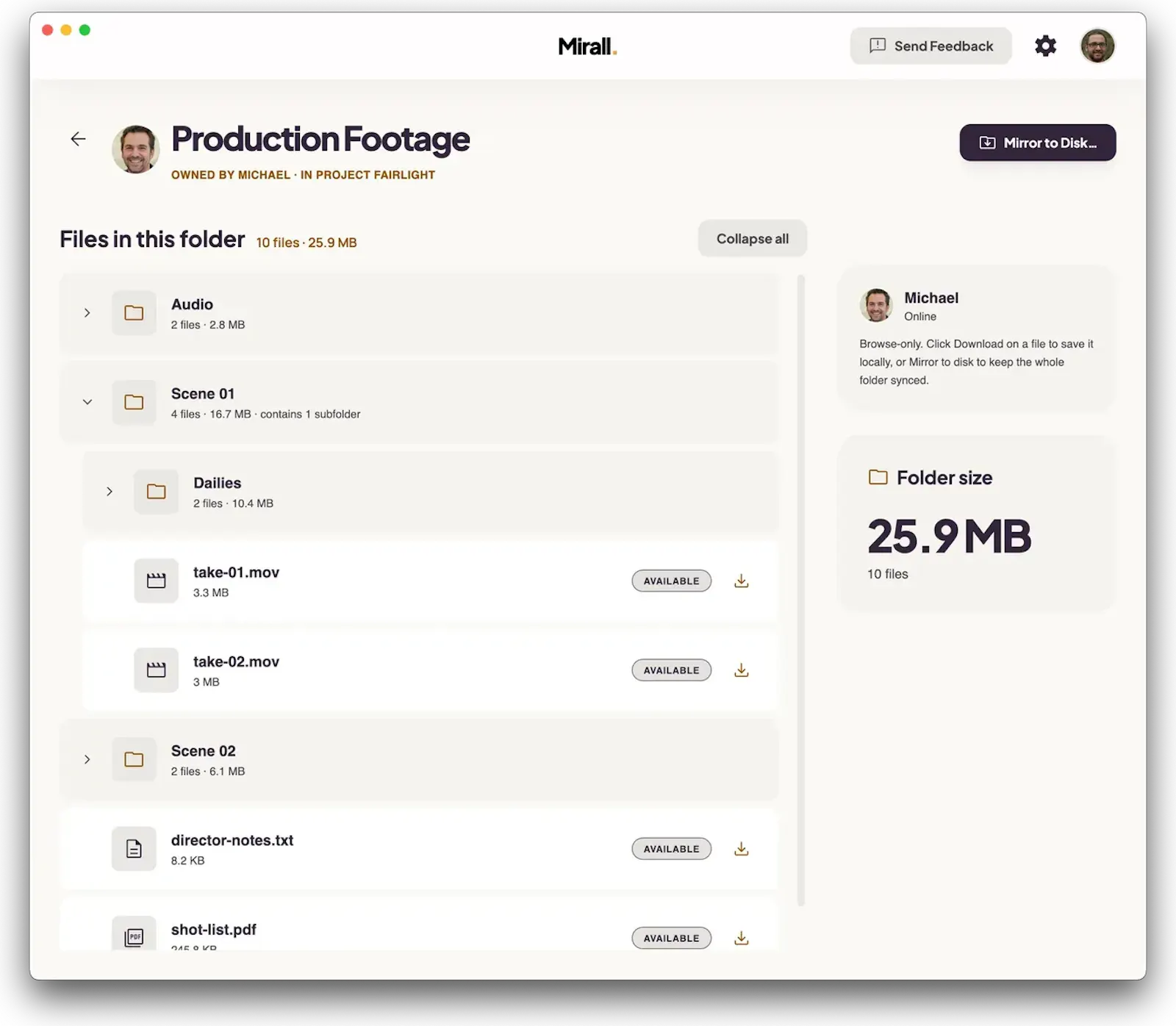Click "OWNED BY MICHAEL · IN PROJECT FAIRLIGHT" text
1176x1026 pixels.
click(x=303, y=175)
